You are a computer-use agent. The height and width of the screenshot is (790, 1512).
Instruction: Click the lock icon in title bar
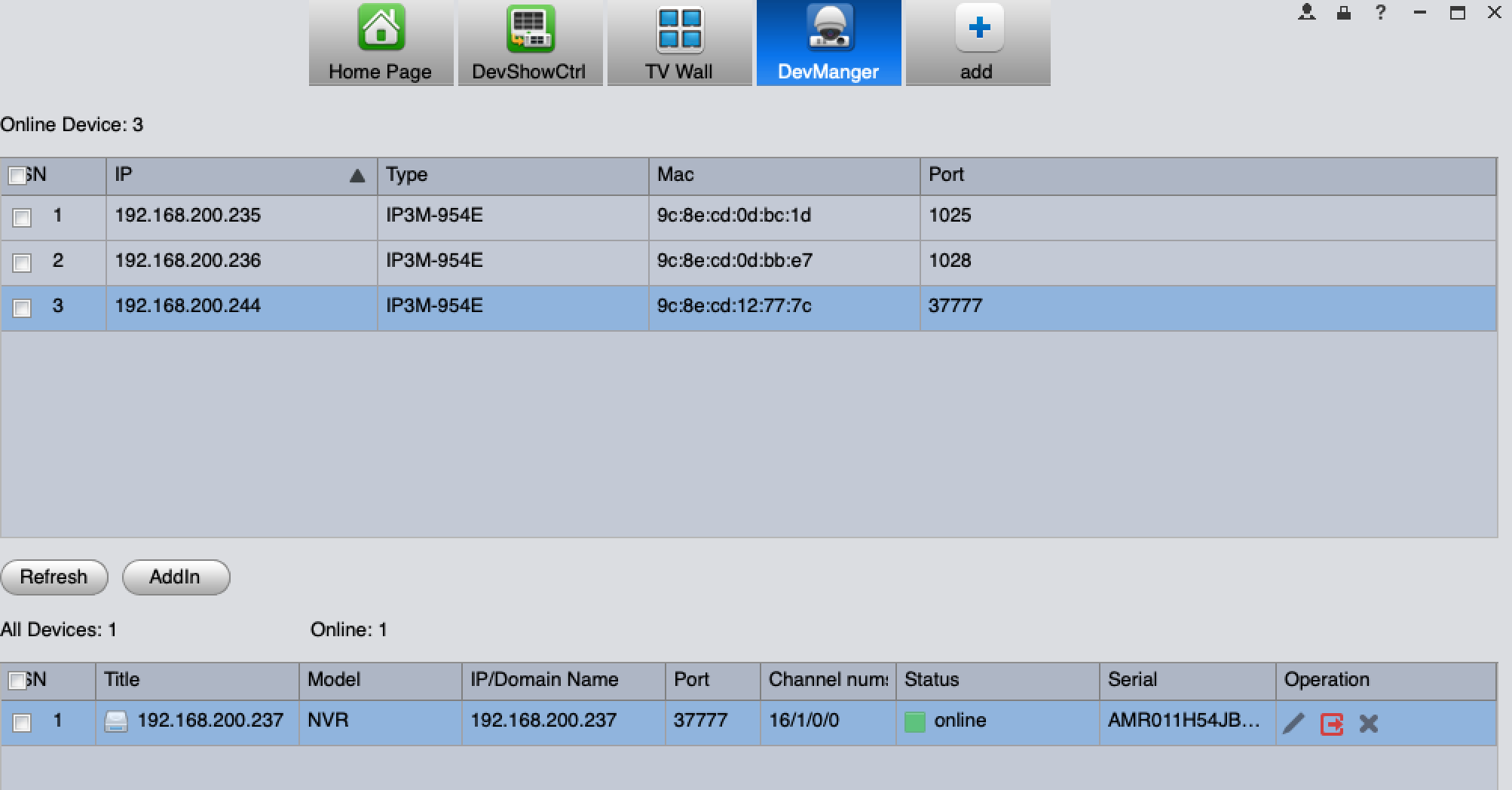tap(1344, 12)
